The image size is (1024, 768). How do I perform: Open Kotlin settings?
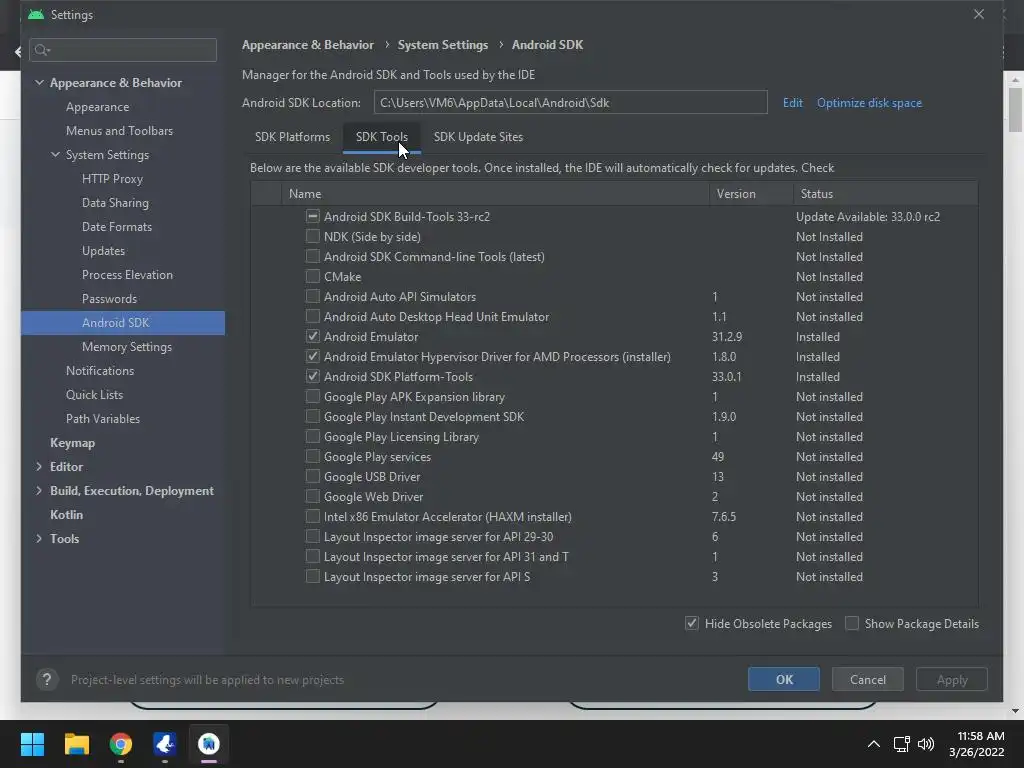67,515
